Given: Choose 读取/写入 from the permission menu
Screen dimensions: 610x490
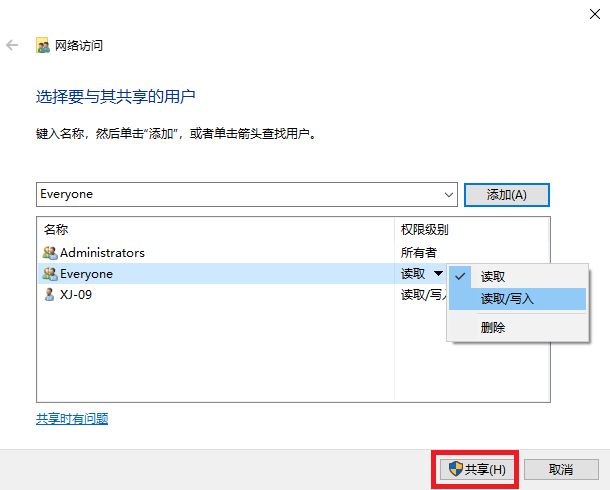Looking at the screenshot, I should [x=507, y=299].
